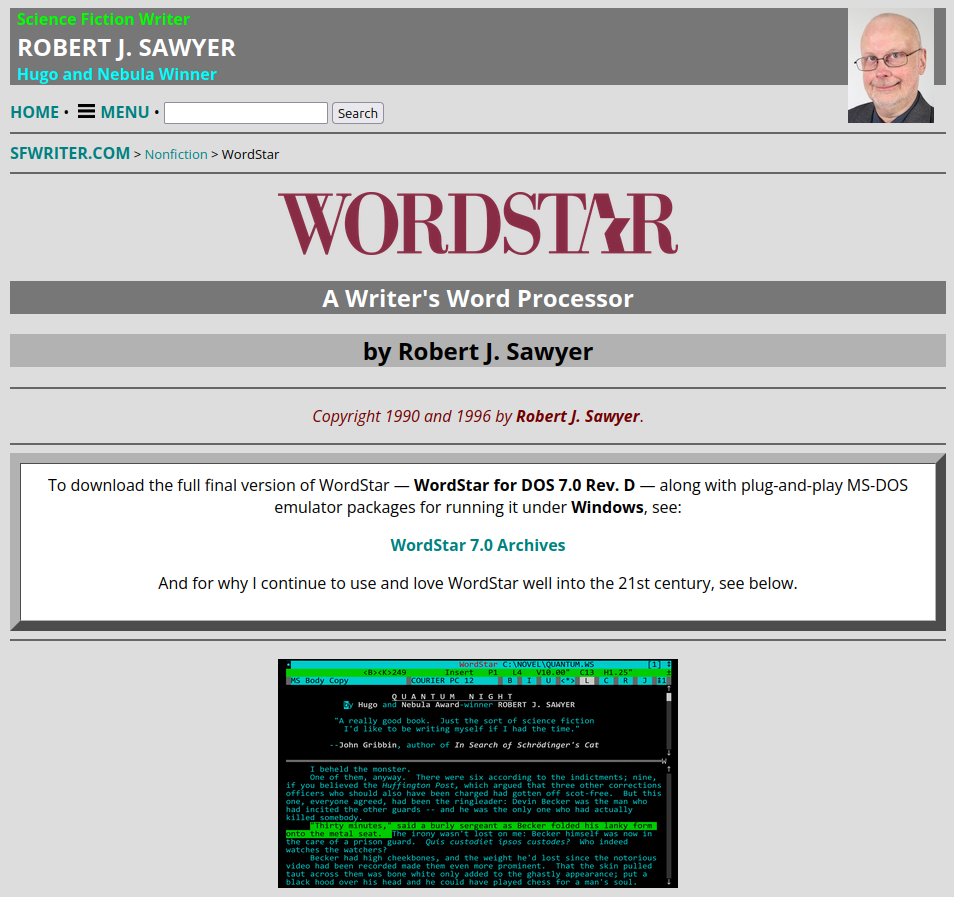This screenshot has height=897, width=954.
Task: Focus the site search text box
Action: coord(246,113)
